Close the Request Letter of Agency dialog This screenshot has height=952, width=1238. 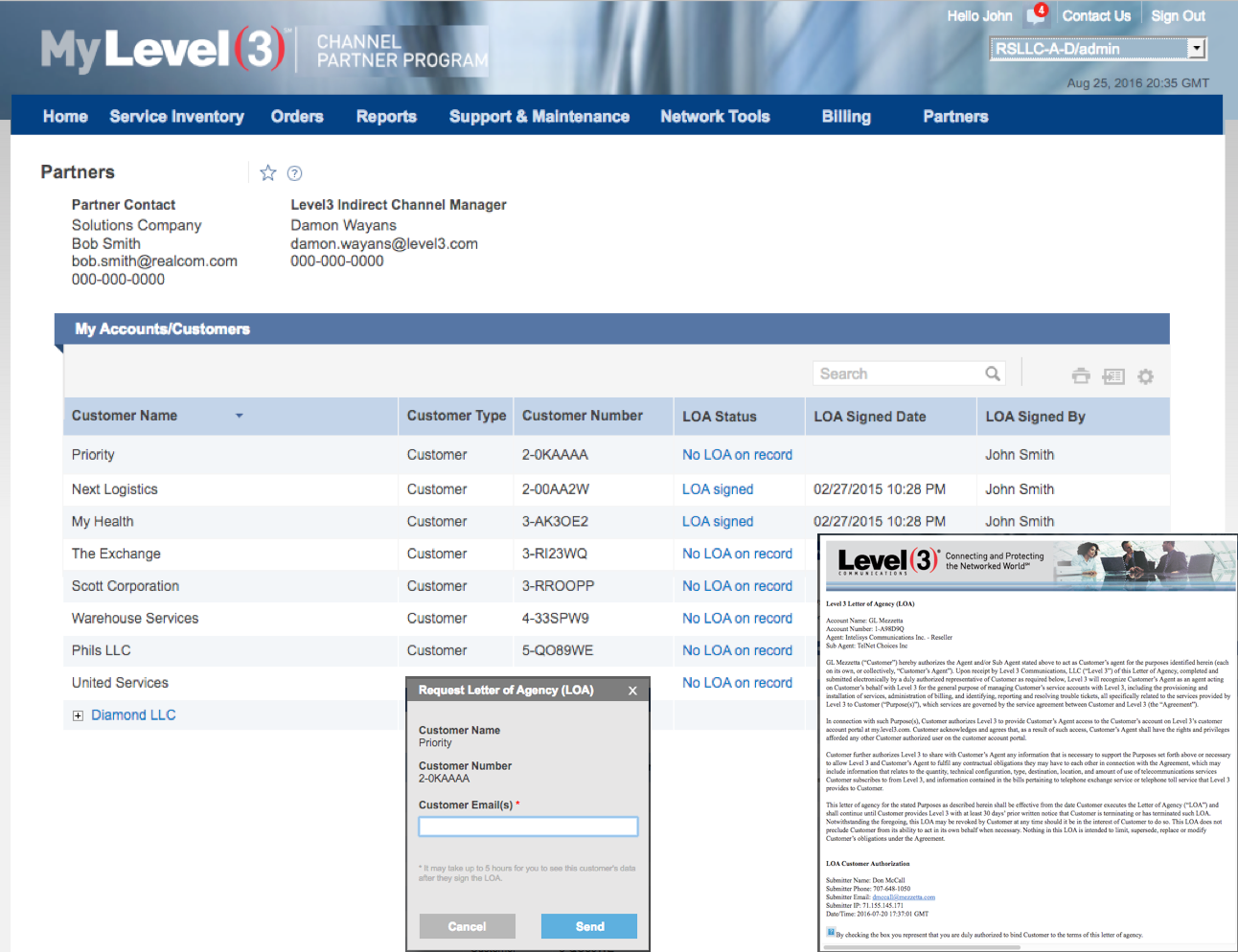632,691
